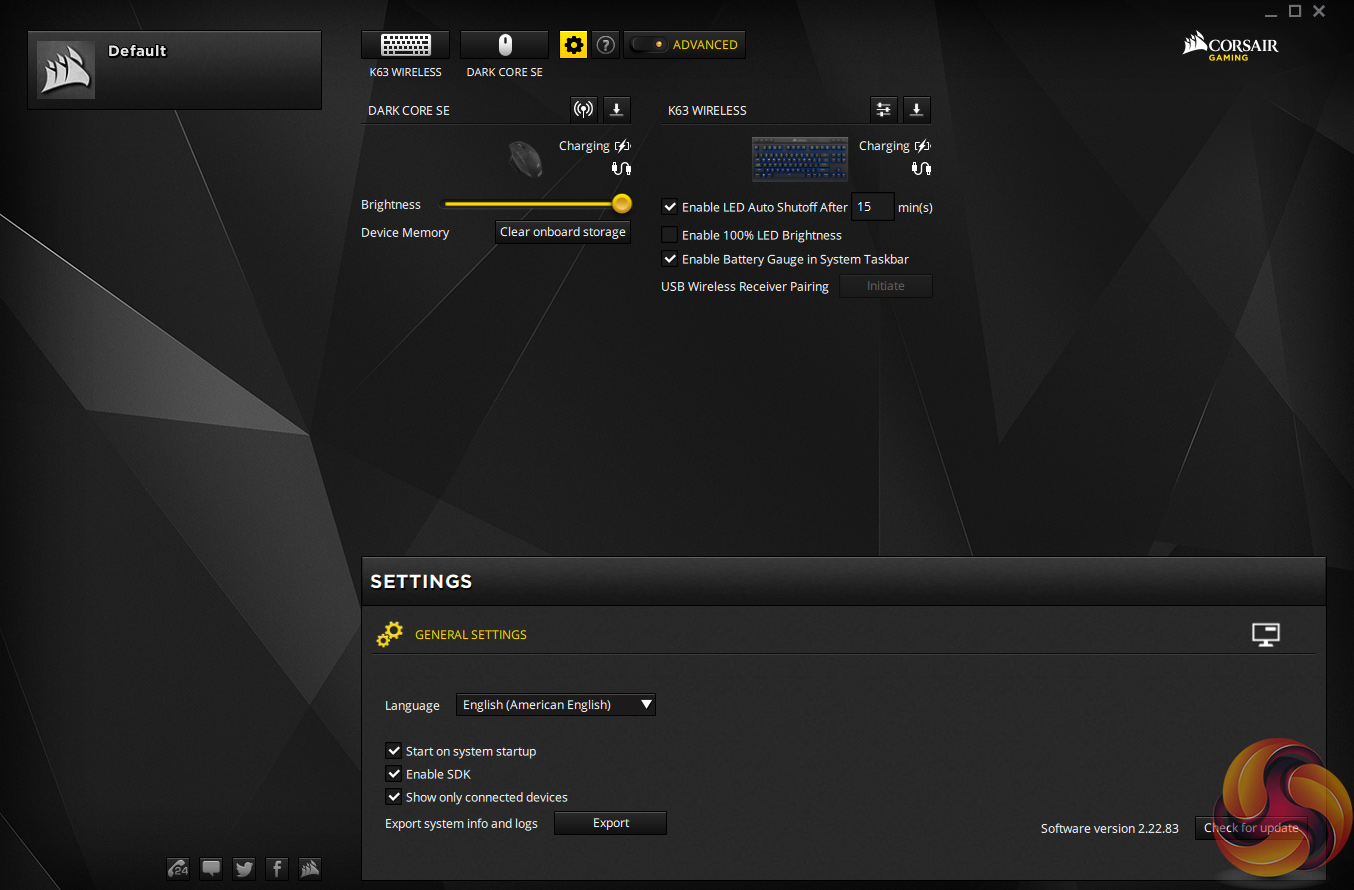Uncheck Enable Battery Gauge in System Taskbar

pos(670,259)
